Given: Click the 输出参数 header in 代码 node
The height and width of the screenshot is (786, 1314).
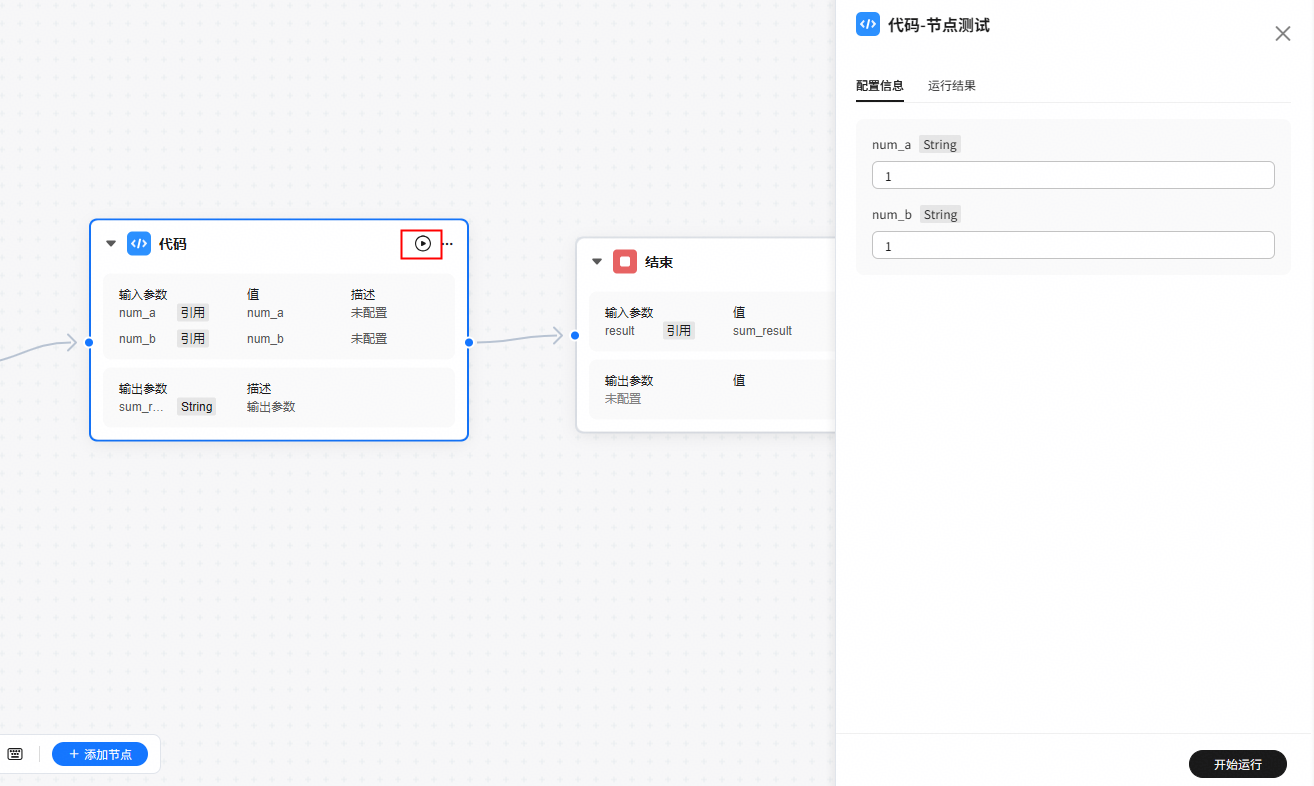Looking at the screenshot, I should point(143,389).
